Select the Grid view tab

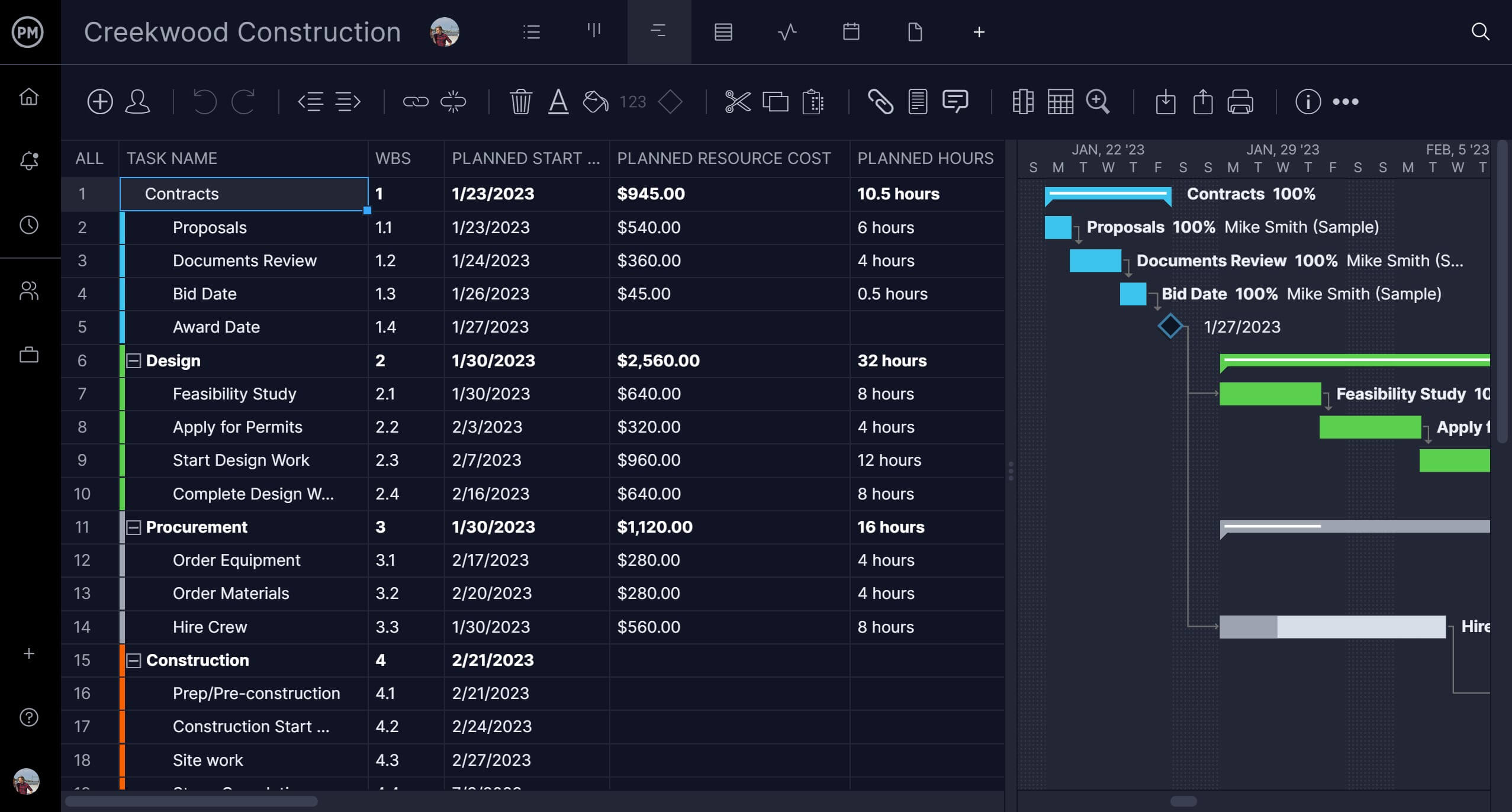[x=723, y=31]
